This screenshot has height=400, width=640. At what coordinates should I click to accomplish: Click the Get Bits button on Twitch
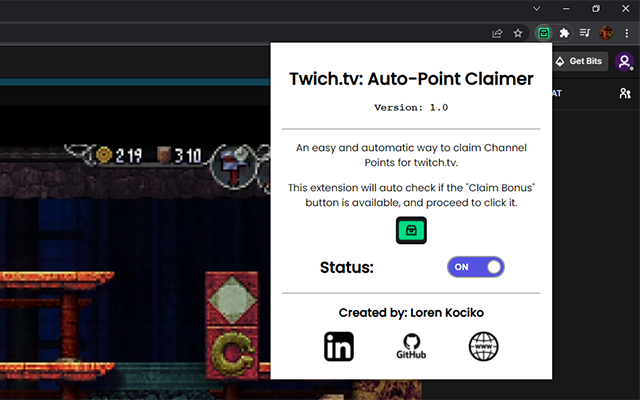click(580, 61)
